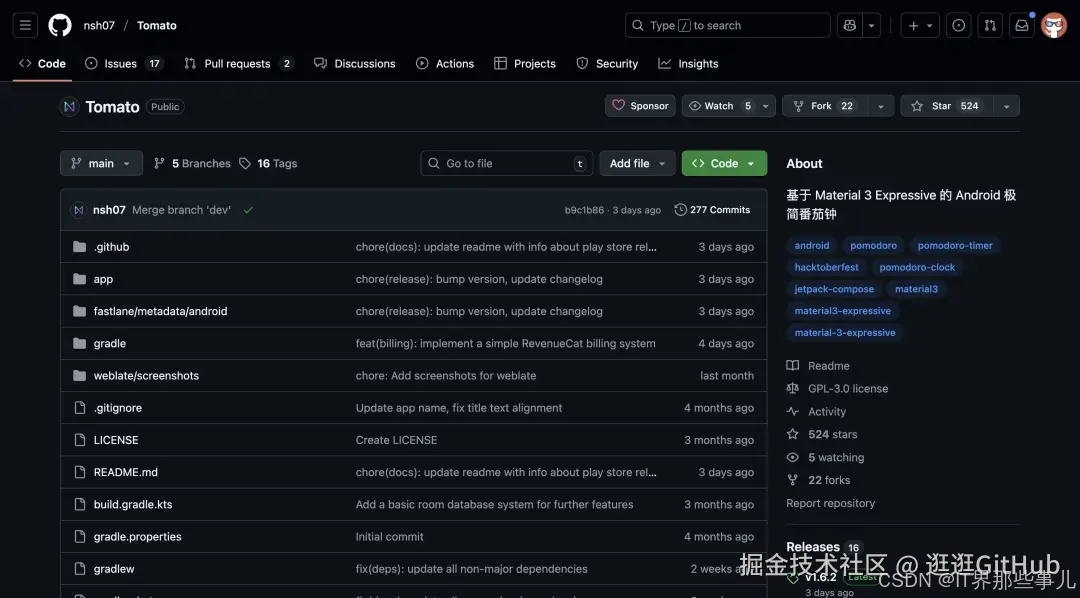Open Copilot chat icon in header
The height and width of the screenshot is (598, 1080).
coord(849,25)
